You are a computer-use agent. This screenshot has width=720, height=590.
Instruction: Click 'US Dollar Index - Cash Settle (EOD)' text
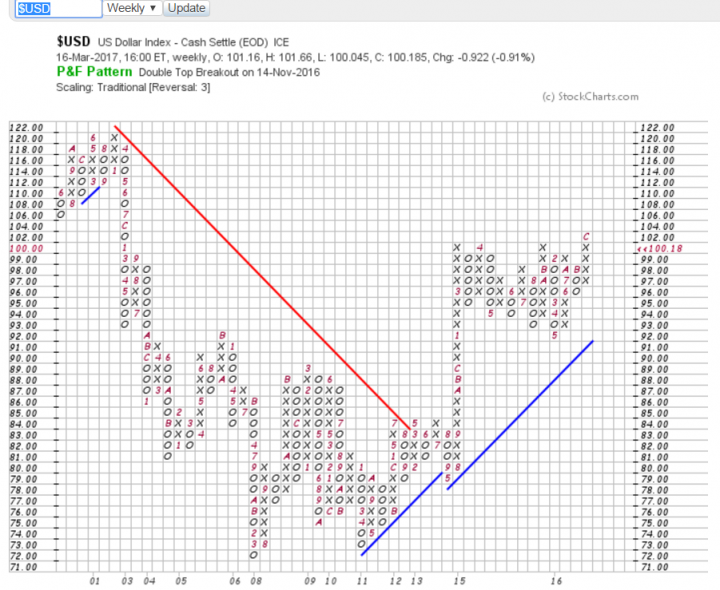(x=183, y=42)
